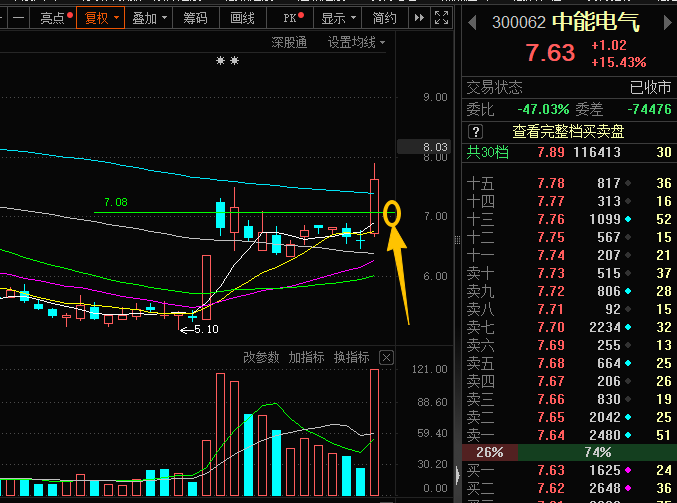The height and width of the screenshot is (503, 677).
Task: Click the double star markers above chart
Action: 228,60
